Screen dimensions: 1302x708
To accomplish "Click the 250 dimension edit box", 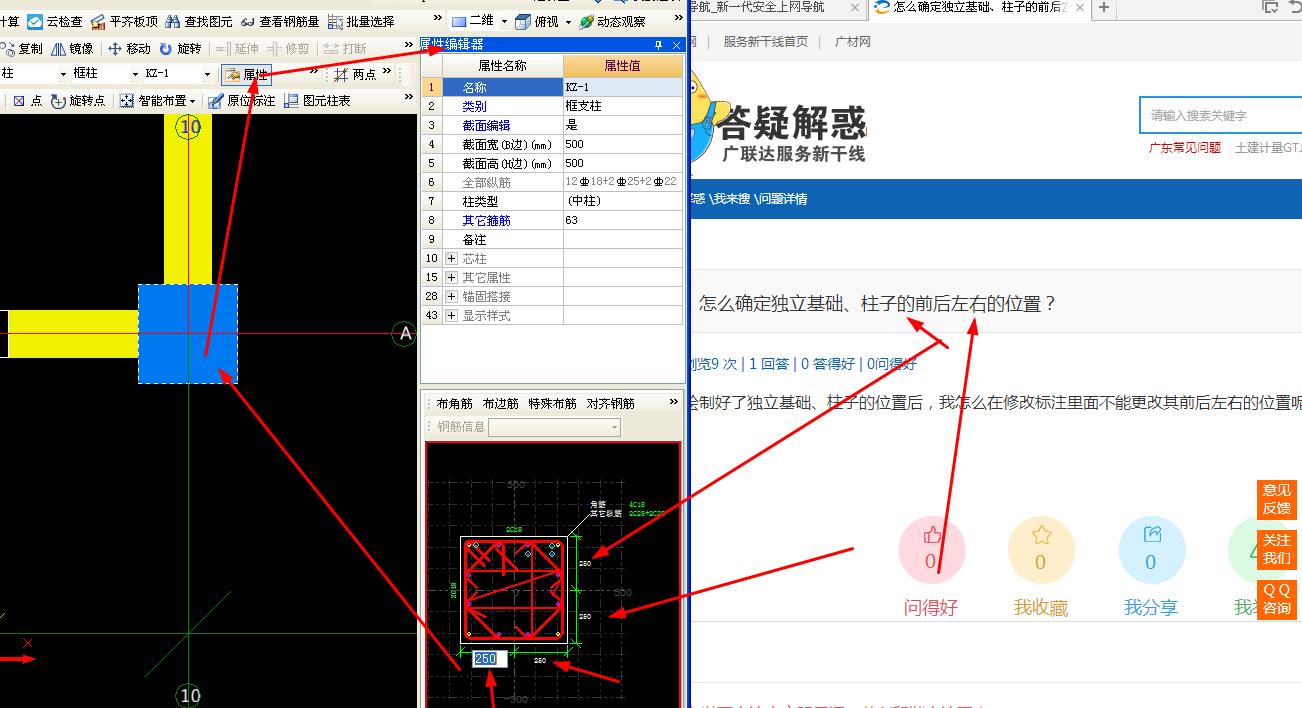I will coord(489,659).
